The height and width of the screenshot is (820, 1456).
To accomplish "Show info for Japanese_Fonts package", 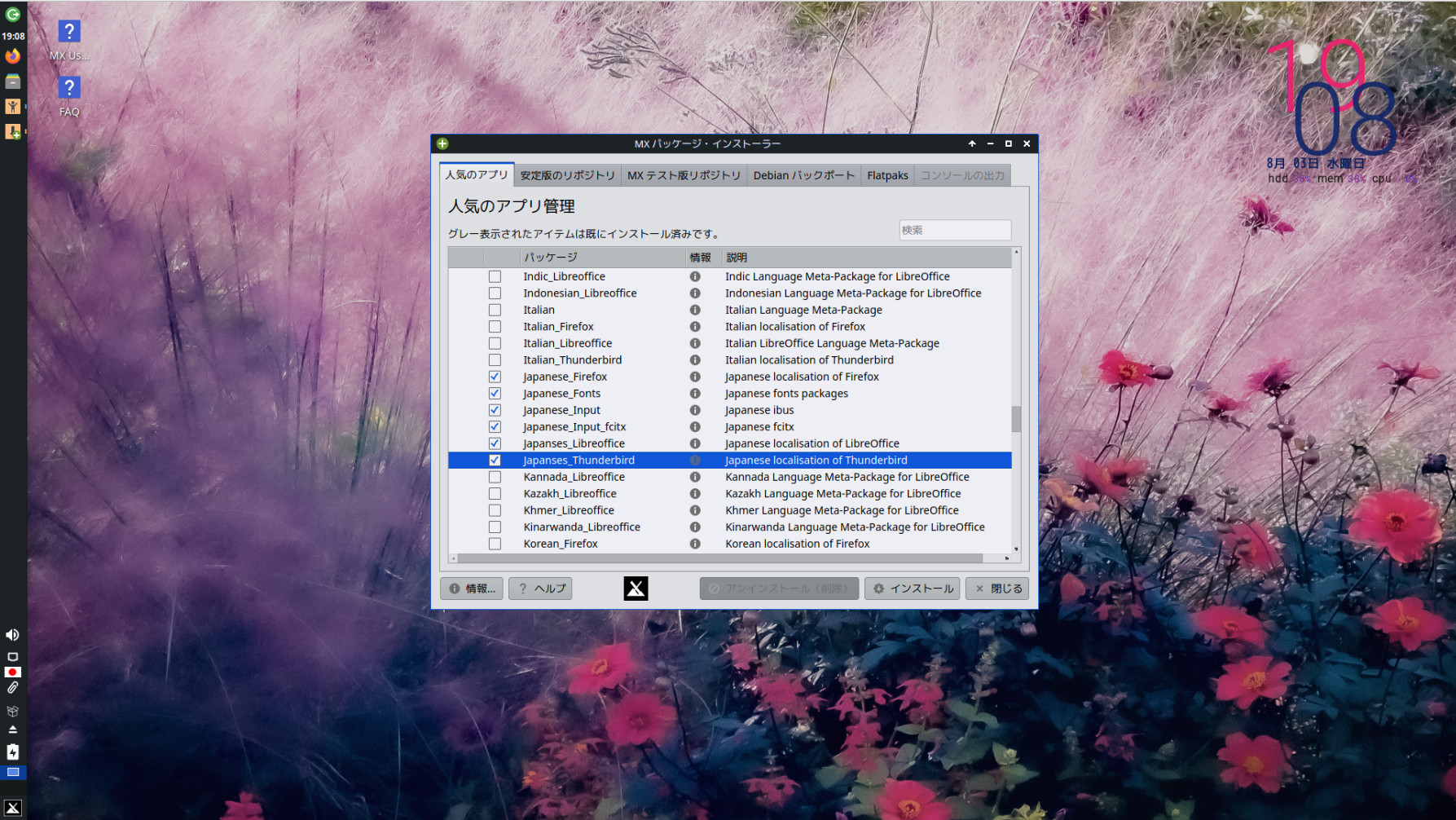I will point(695,394).
